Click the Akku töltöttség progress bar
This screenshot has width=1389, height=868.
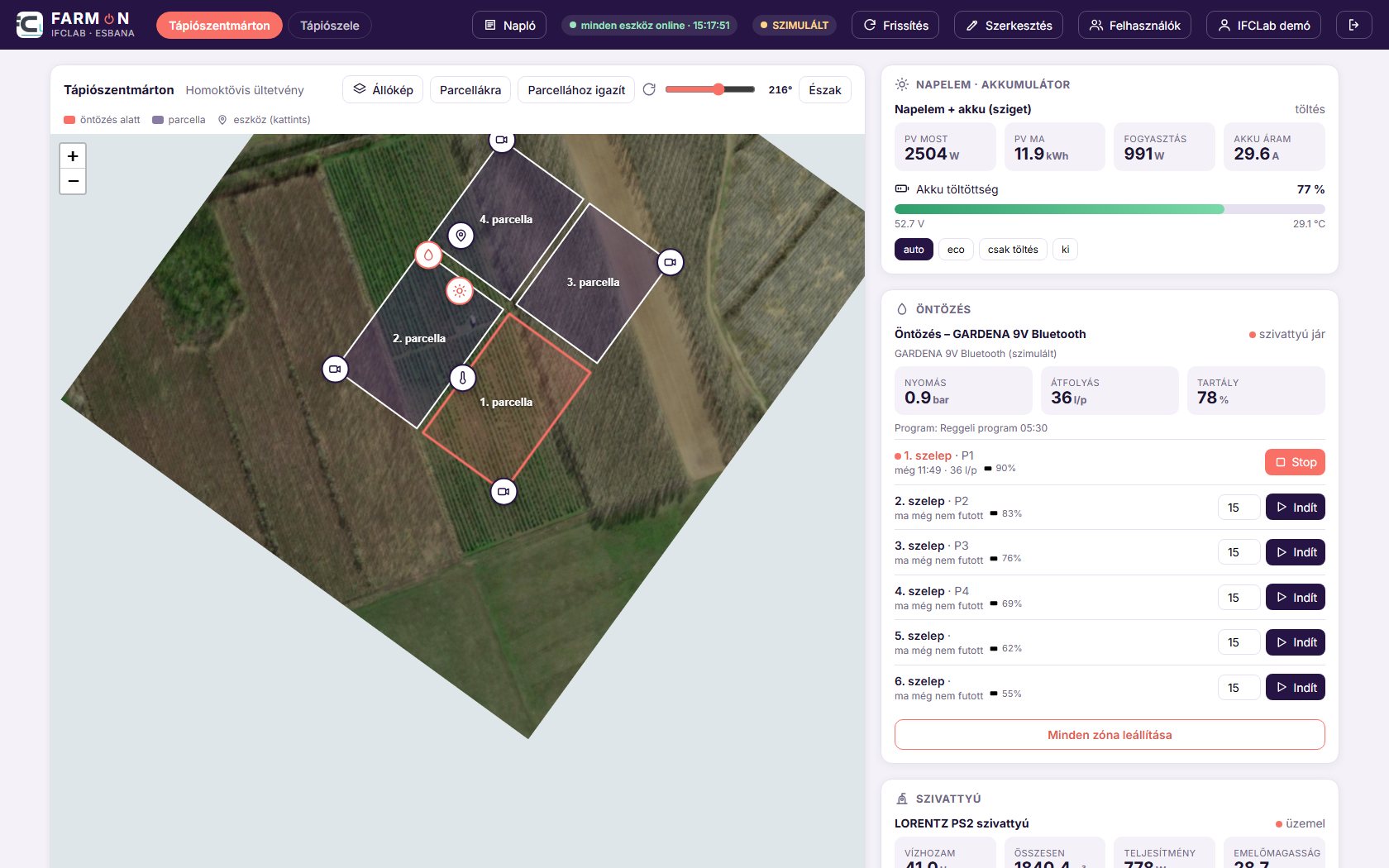[x=1110, y=209]
